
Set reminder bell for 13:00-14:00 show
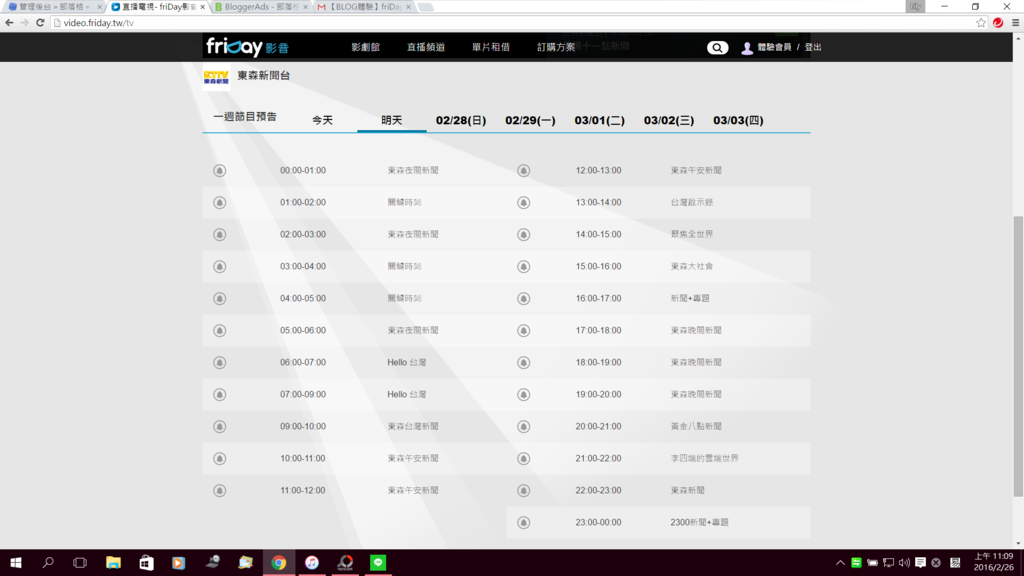point(524,202)
